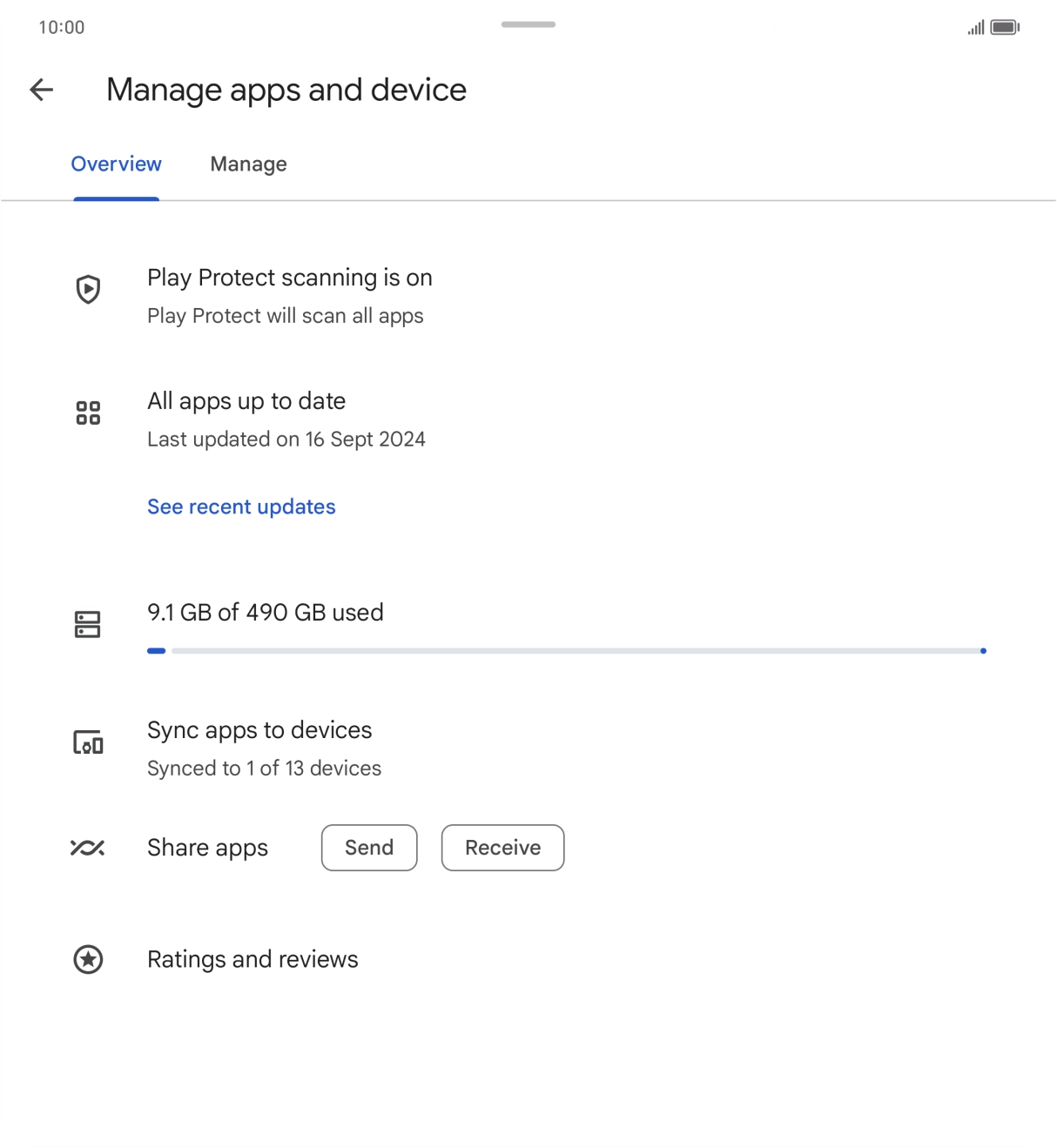Select the Overview tab

[116, 164]
